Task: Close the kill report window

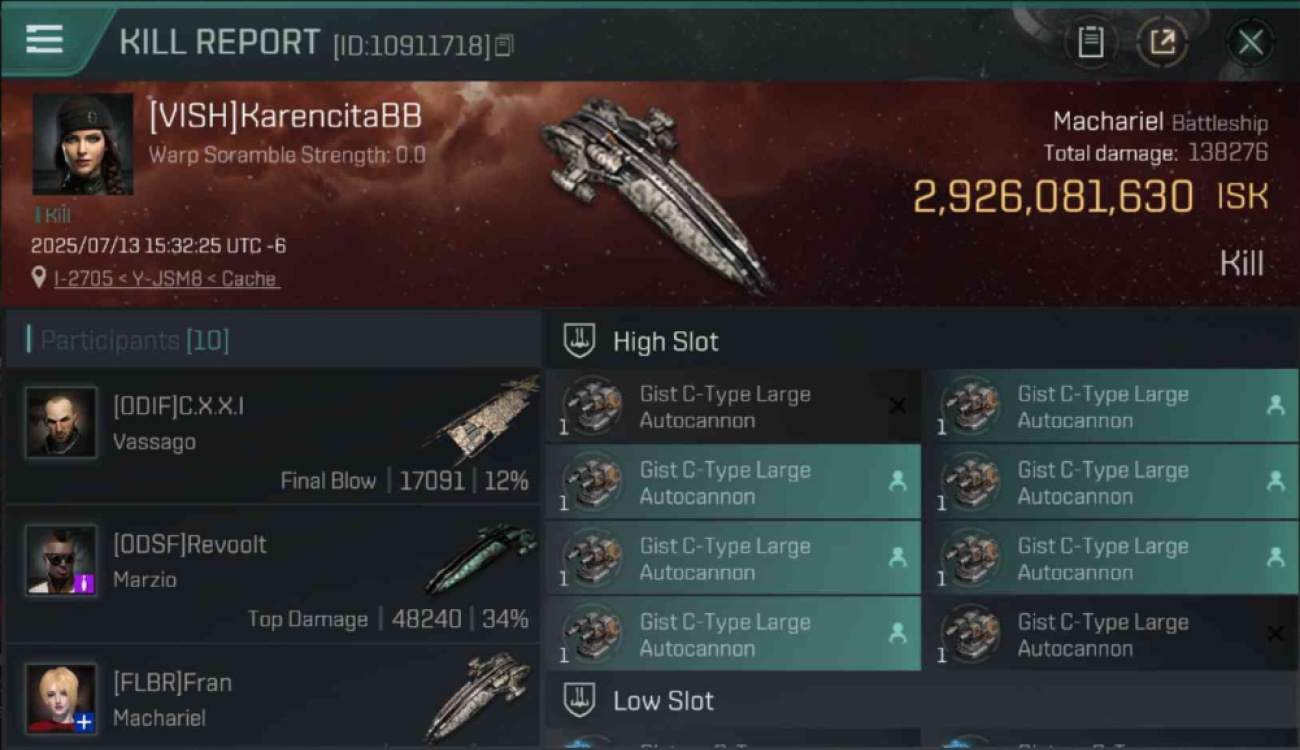Action: 1250,42
